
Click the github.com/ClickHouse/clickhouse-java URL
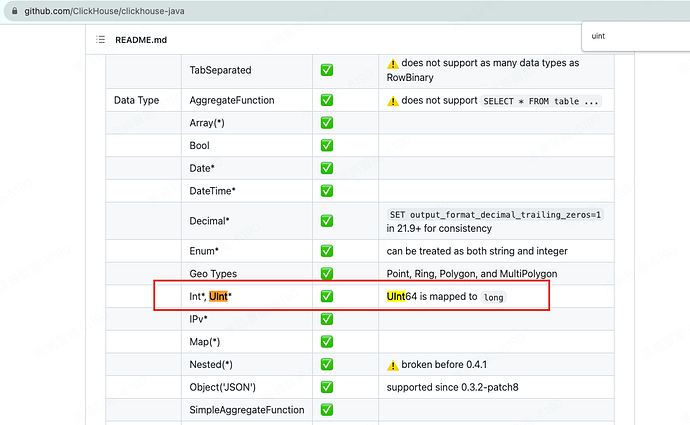pos(104,11)
